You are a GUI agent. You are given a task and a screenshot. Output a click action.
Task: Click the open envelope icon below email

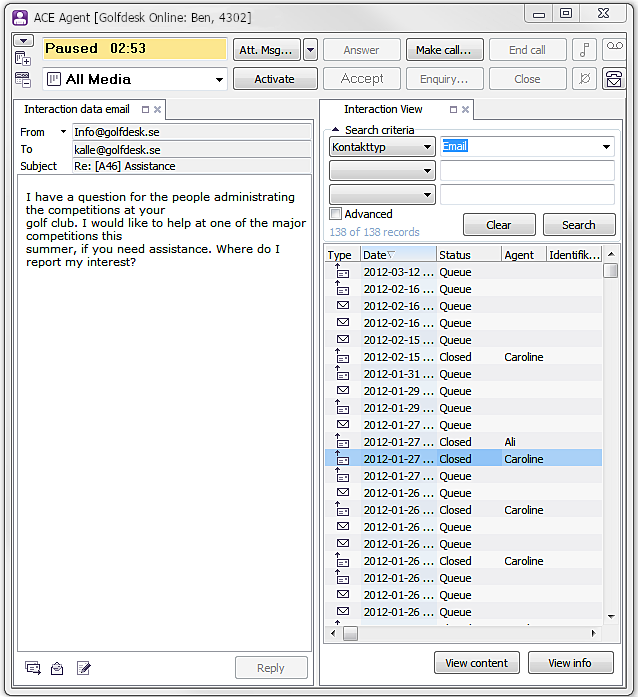coord(57,668)
